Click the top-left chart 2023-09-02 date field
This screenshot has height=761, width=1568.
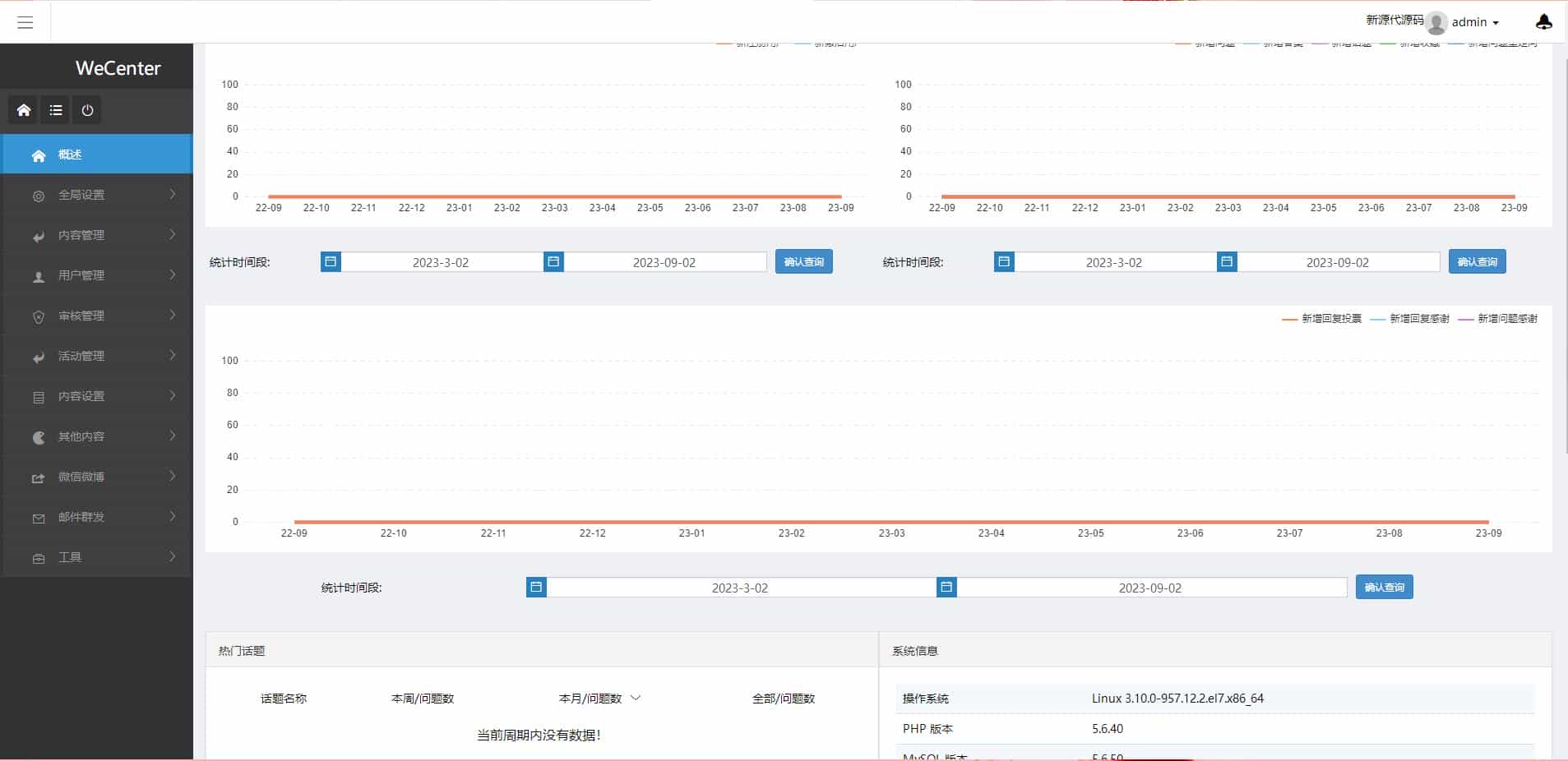coord(664,262)
